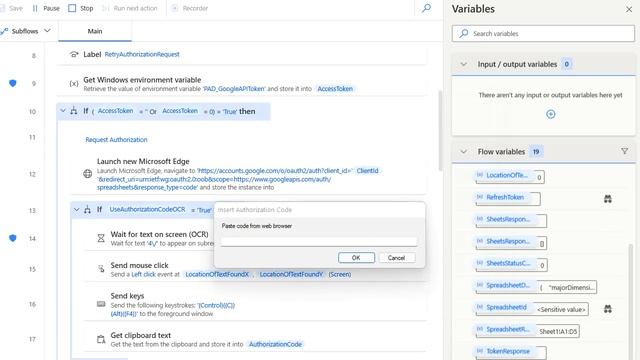Select the Send keys action title
640x360 pixels.
coord(127,296)
